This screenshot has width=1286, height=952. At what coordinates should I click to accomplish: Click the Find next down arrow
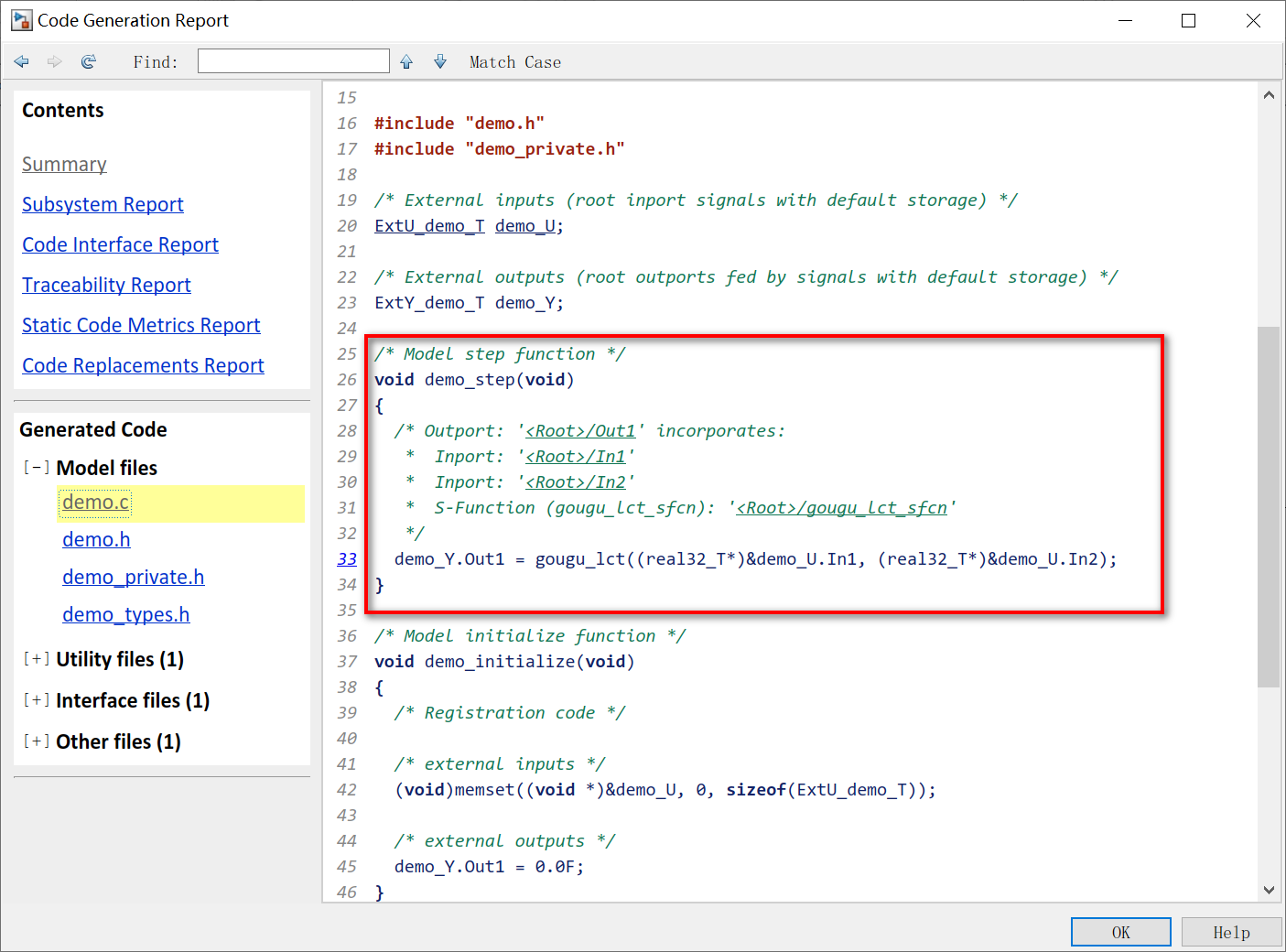[439, 61]
